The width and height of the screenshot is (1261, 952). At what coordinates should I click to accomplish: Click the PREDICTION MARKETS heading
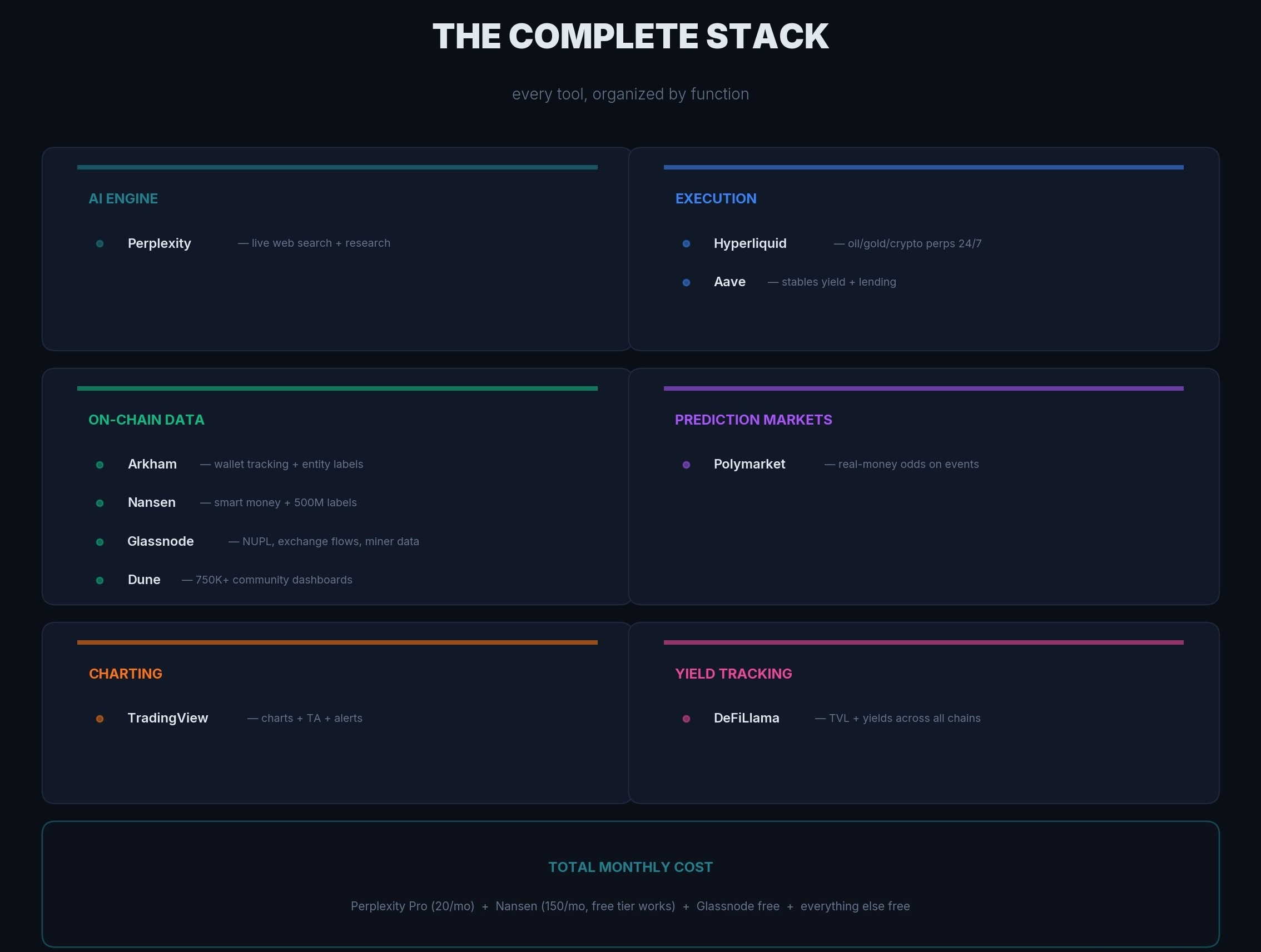tap(753, 420)
